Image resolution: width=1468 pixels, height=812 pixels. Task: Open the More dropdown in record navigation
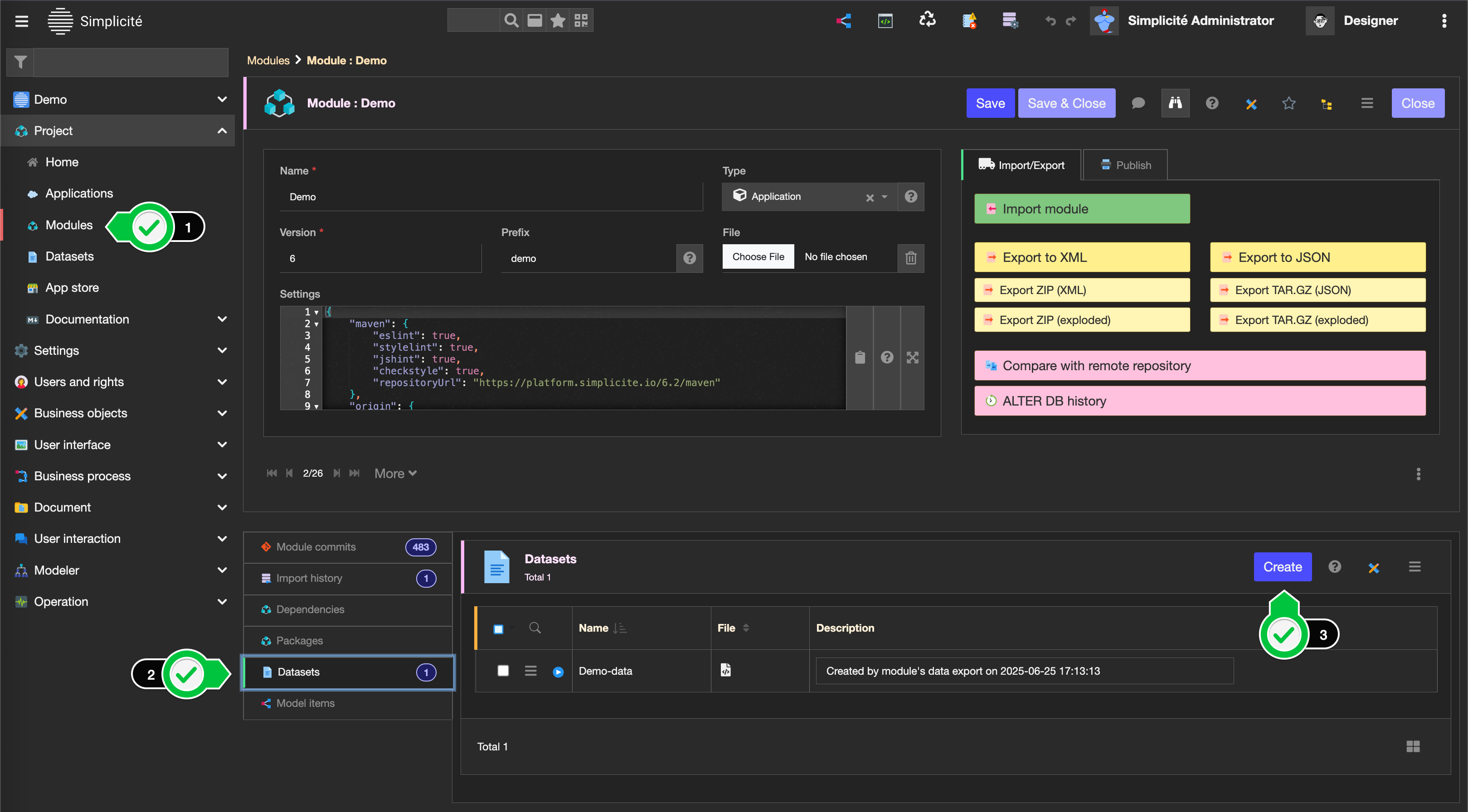[x=395, y=473]
